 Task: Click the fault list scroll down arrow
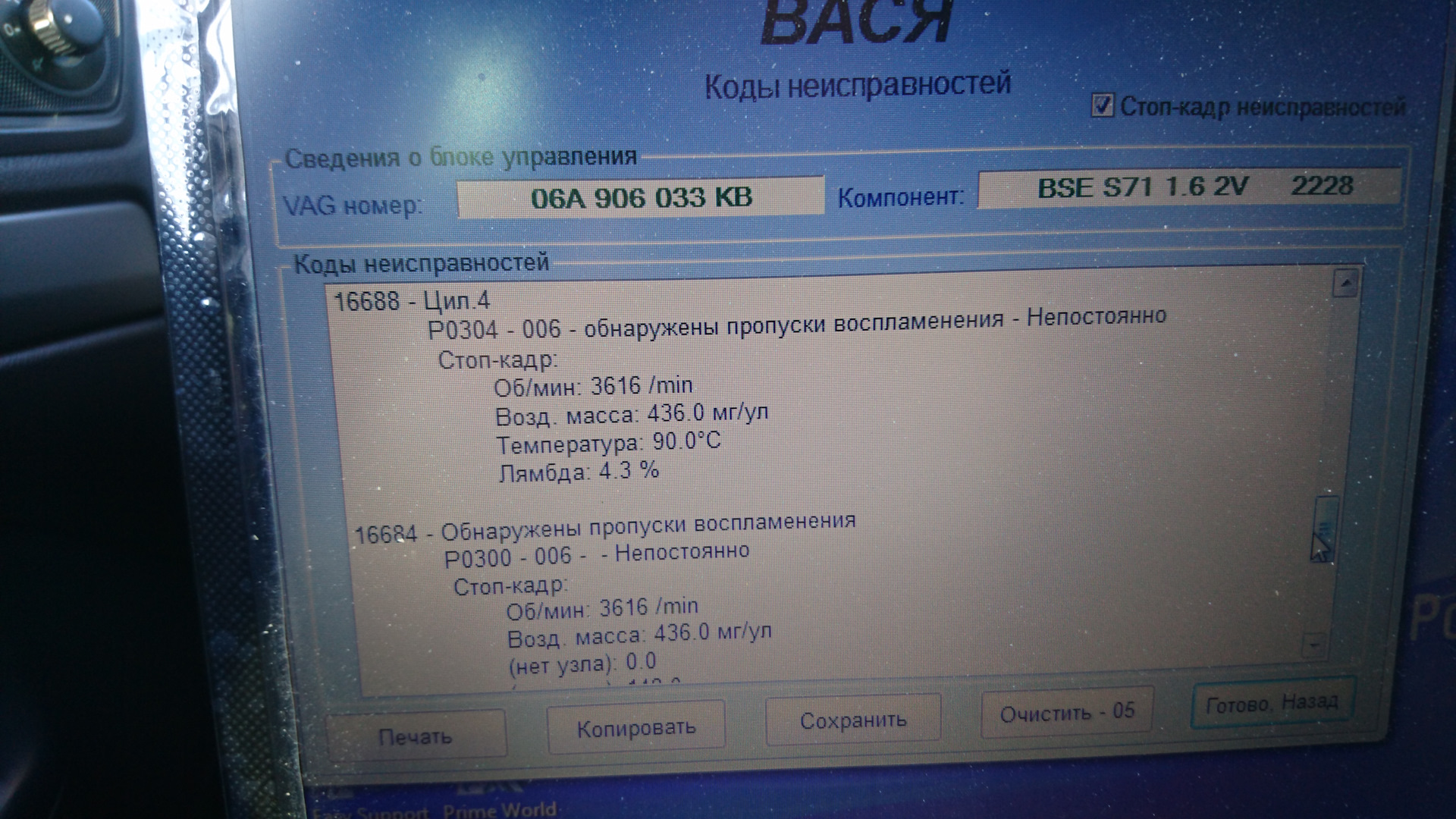1313,646
